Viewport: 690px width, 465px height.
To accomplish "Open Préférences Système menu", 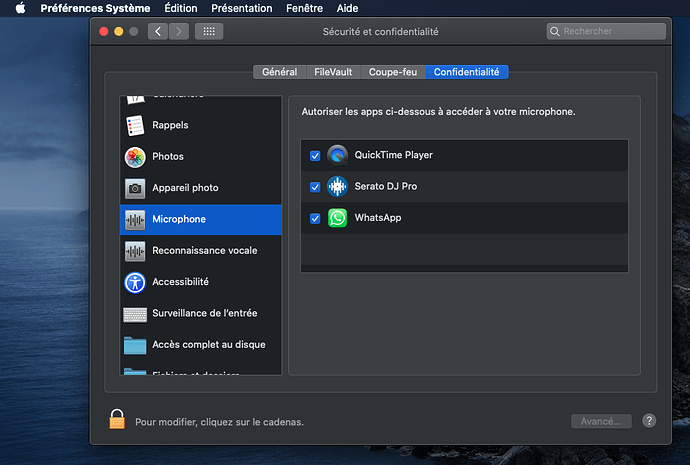I will click(95, 8).
